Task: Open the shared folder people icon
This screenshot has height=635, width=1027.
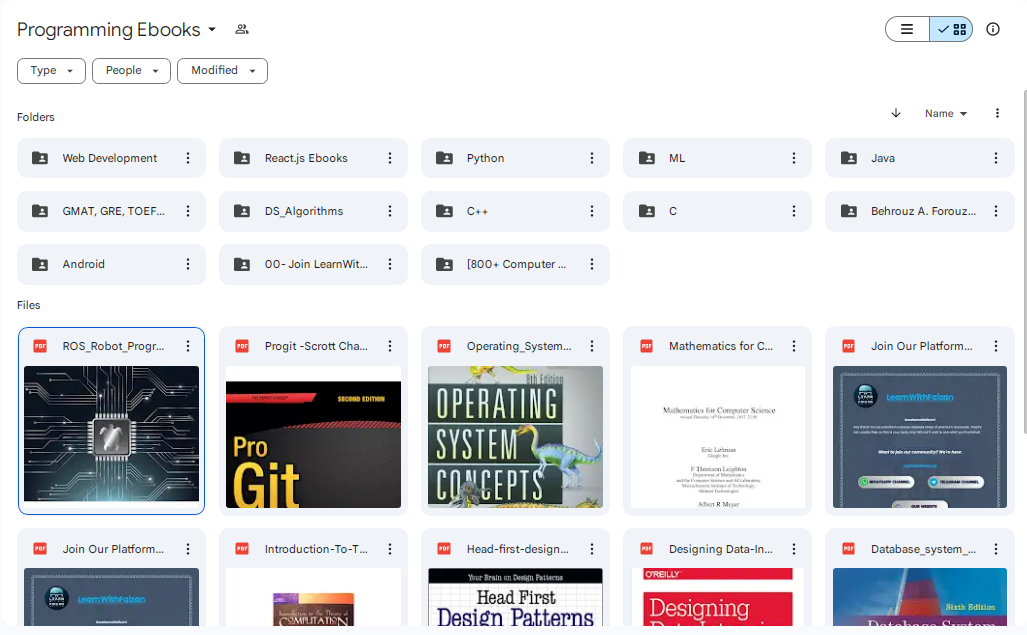Action: [x=242, y=29]
